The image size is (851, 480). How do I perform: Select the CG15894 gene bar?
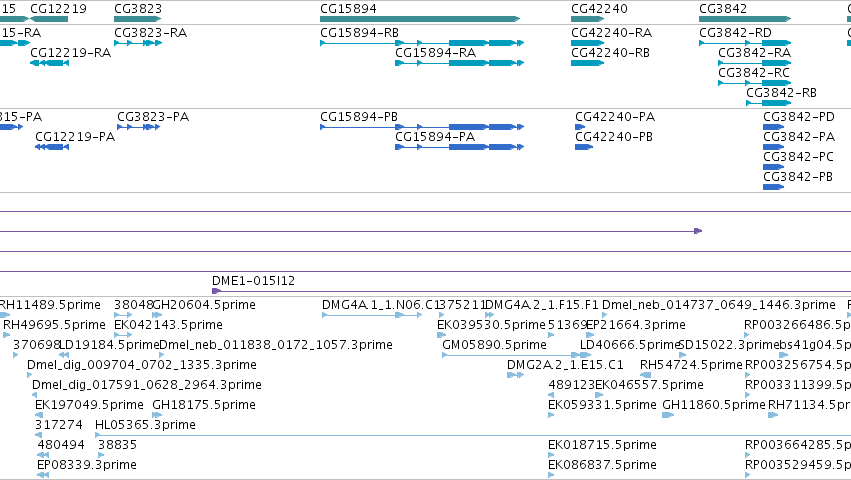pos(420,19)
